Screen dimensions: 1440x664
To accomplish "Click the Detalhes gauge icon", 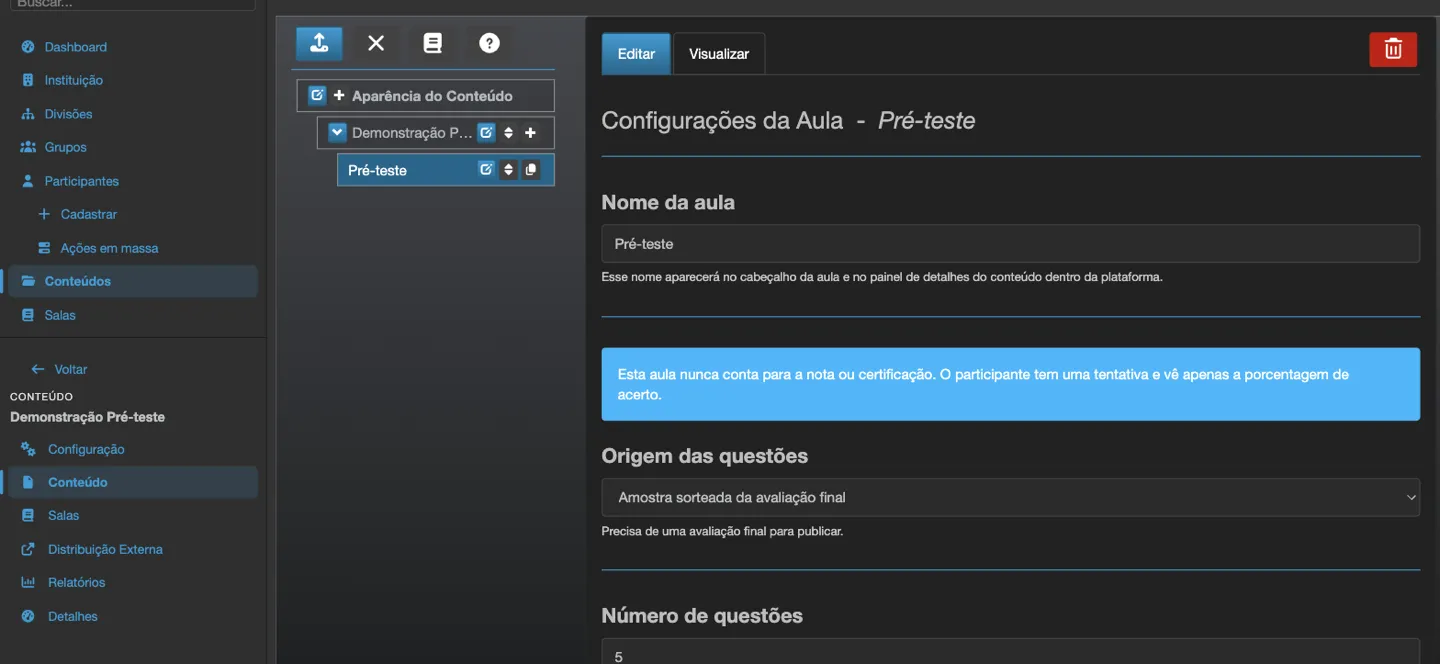I will (x=28, y=616).
